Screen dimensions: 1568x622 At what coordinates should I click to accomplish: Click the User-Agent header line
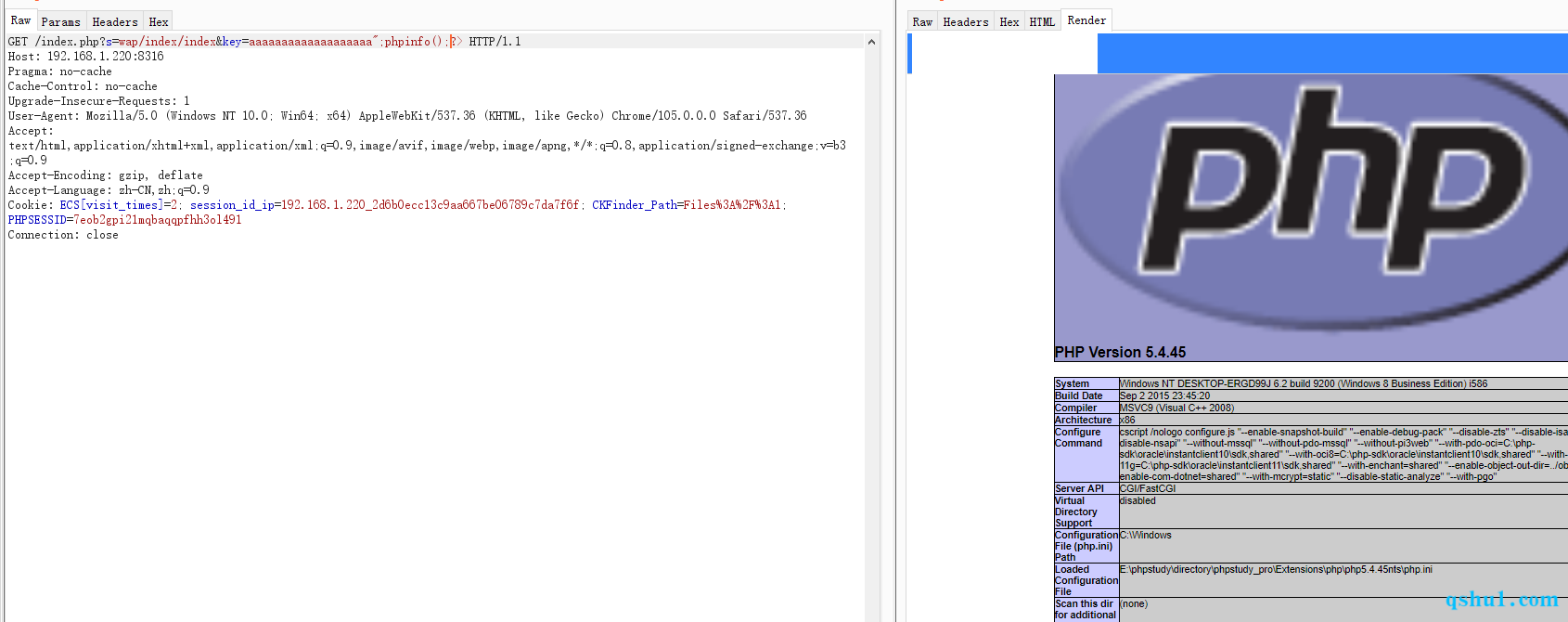(407, 116)
